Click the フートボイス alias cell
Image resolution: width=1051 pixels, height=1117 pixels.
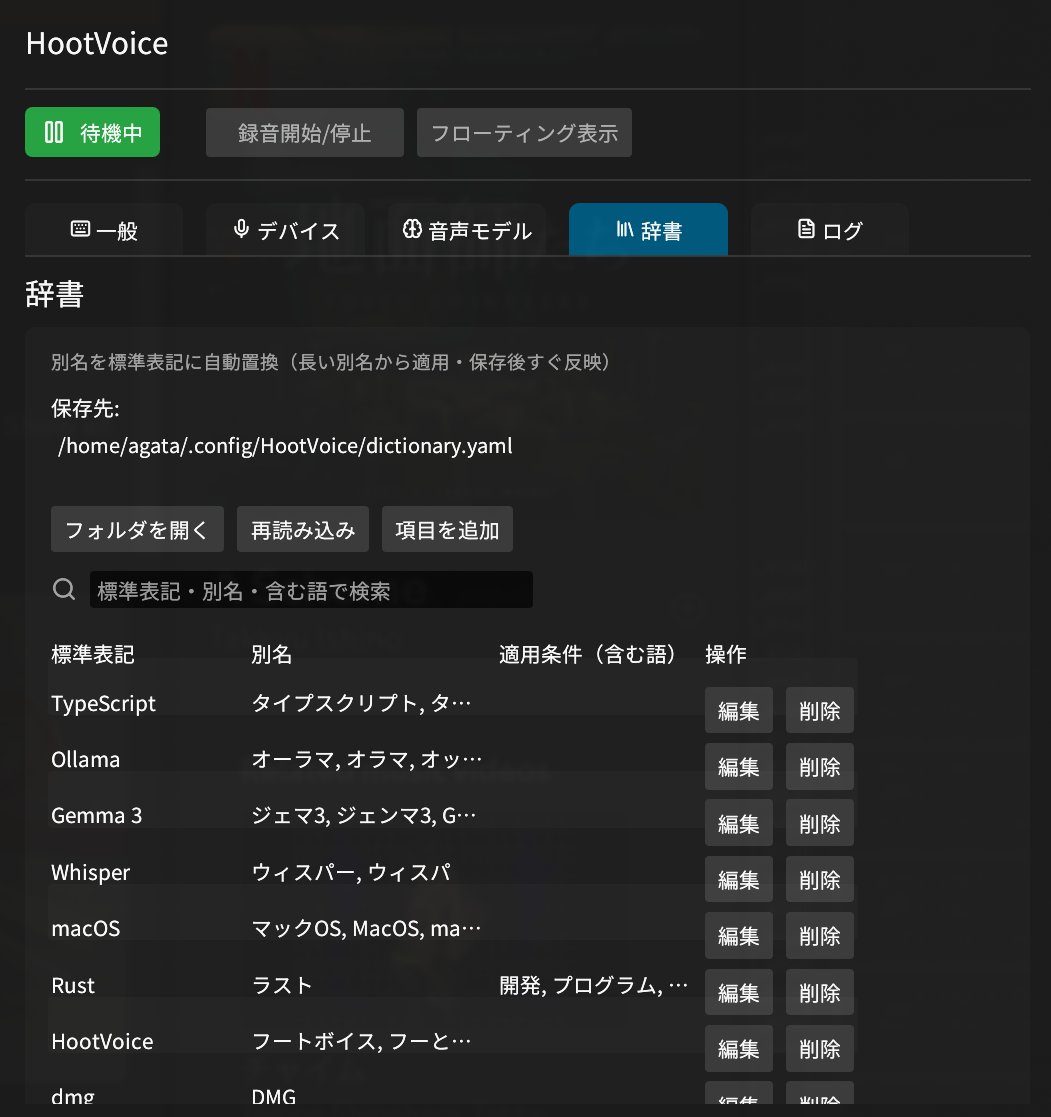coord(361,1041)
